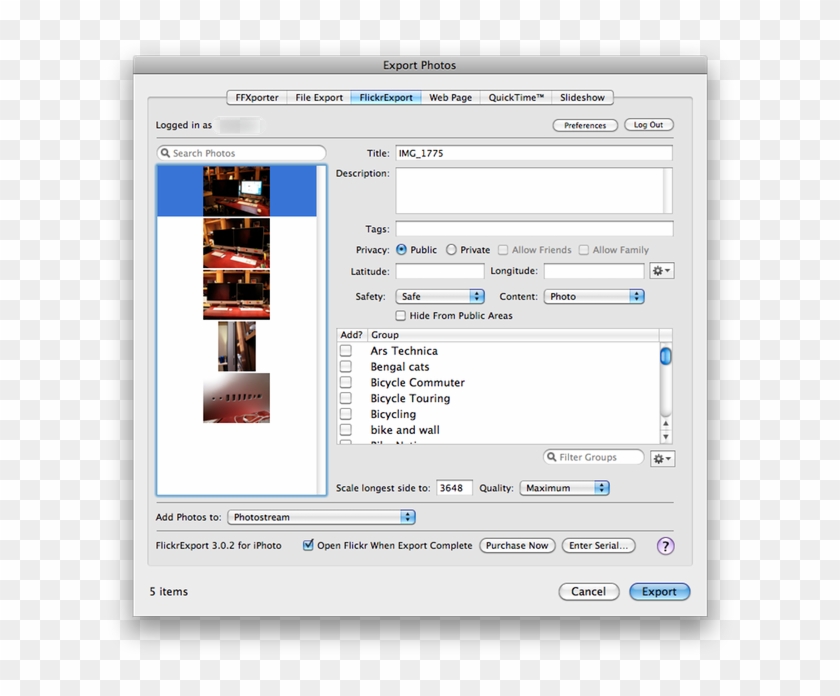Click the magnifier icon in Search Photos
The height and width of the screenshot is (696, 840).
[166, 152]
